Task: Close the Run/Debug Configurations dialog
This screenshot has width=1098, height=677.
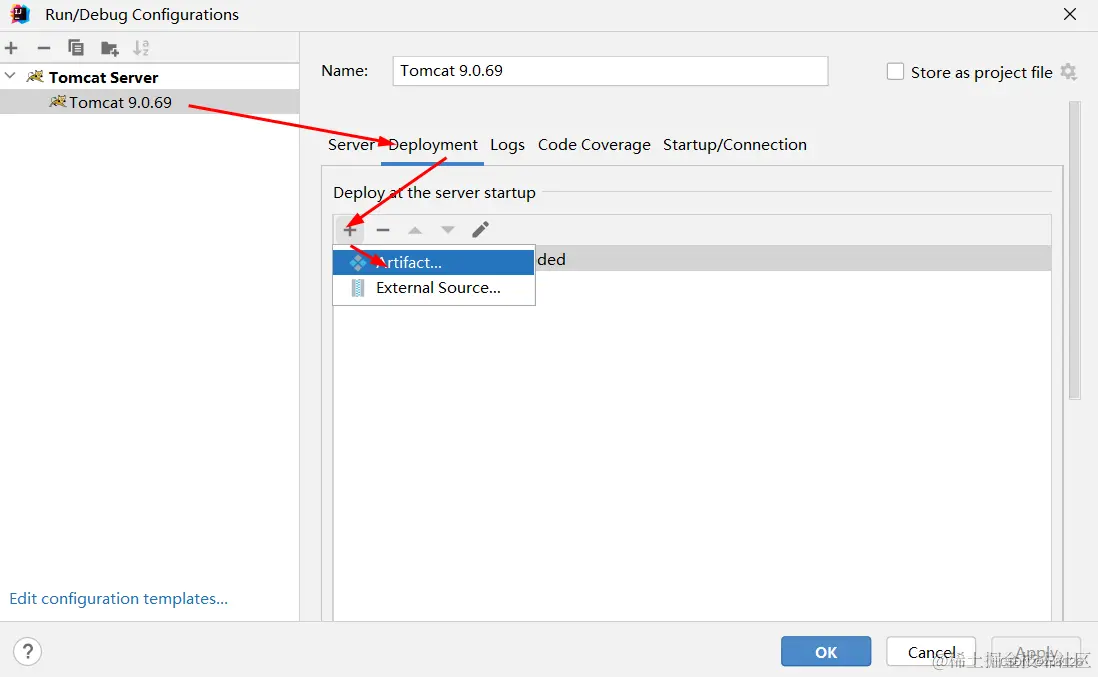Action: (1069, 14)
